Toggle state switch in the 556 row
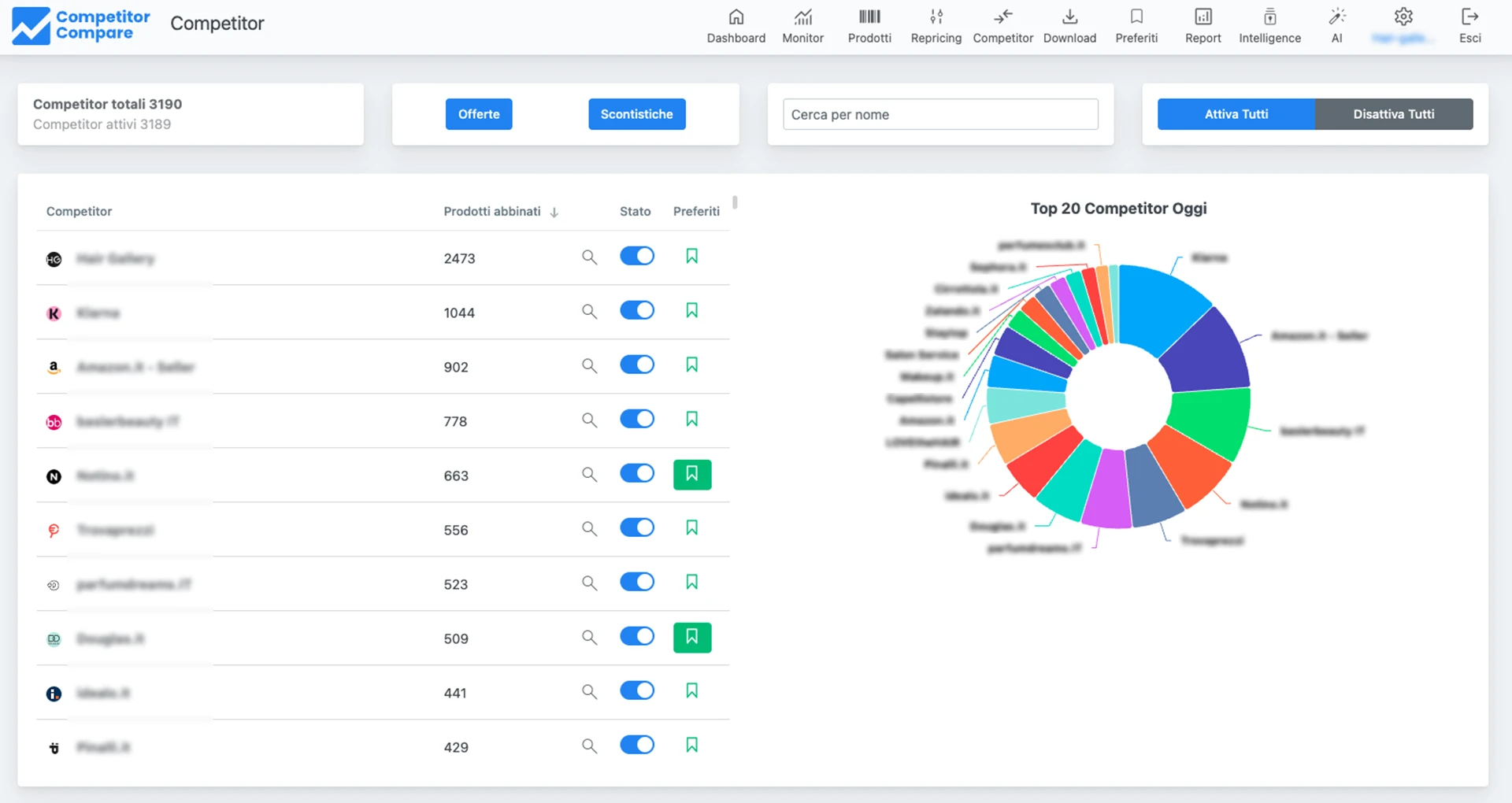1512x803 pixels. (637, 528)
